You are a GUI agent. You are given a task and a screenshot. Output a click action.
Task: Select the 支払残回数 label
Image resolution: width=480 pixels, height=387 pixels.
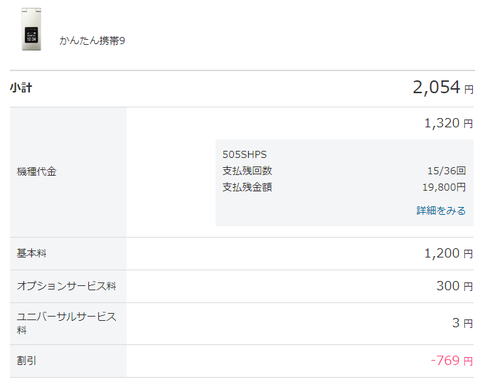pyautogui.click(x=247, y=171)
